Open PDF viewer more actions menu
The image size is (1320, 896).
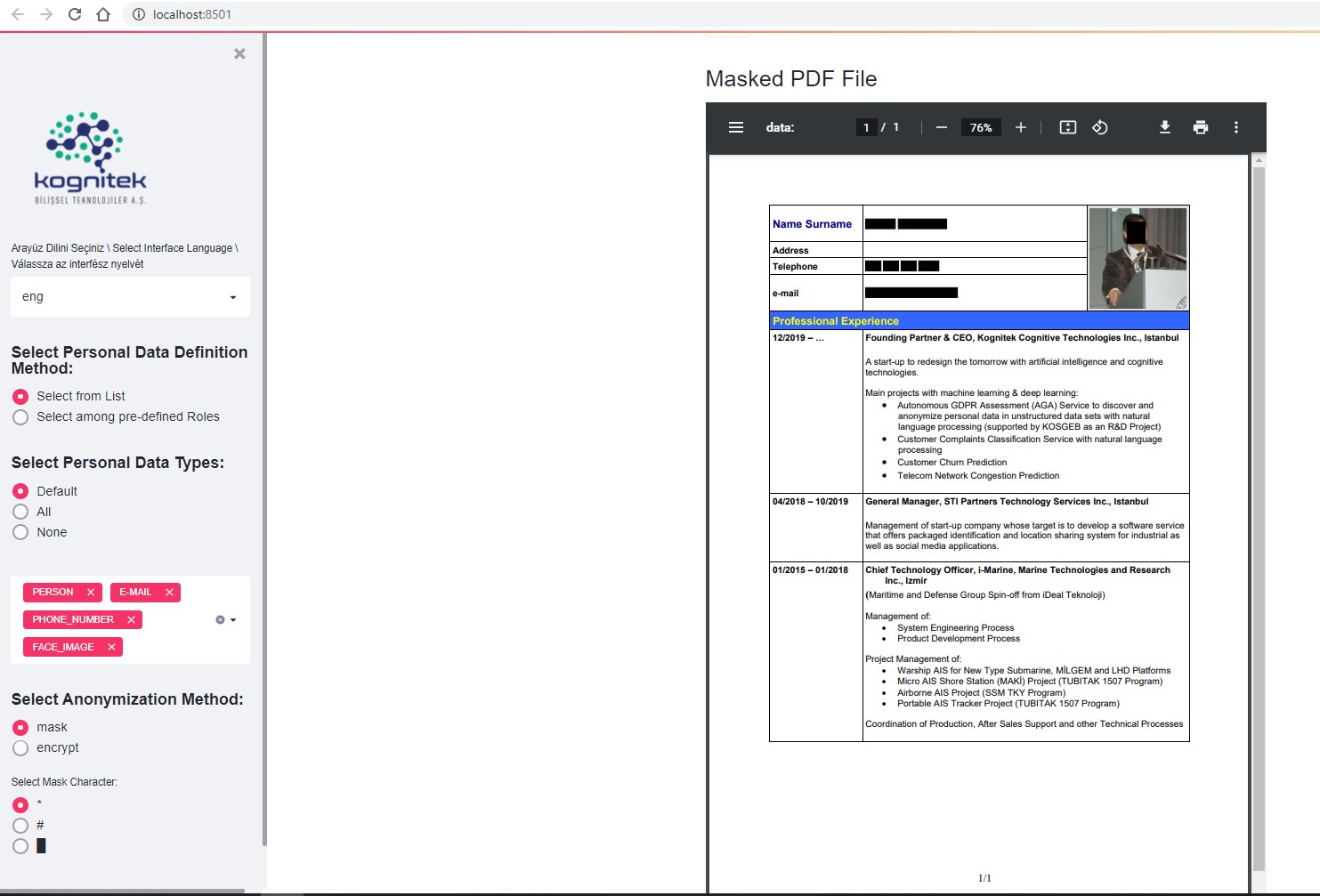click(1235, 127)
